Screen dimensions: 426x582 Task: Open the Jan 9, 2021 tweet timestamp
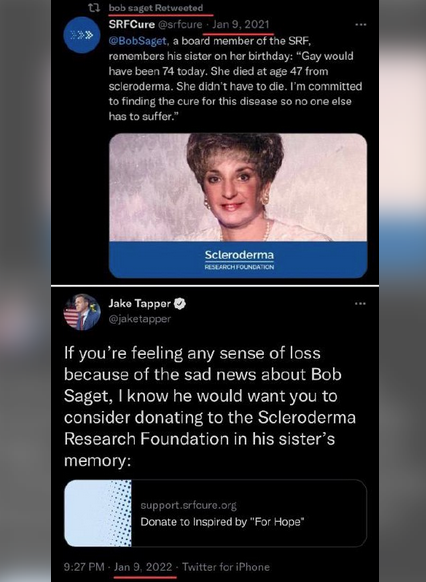(x=240, y=24)
